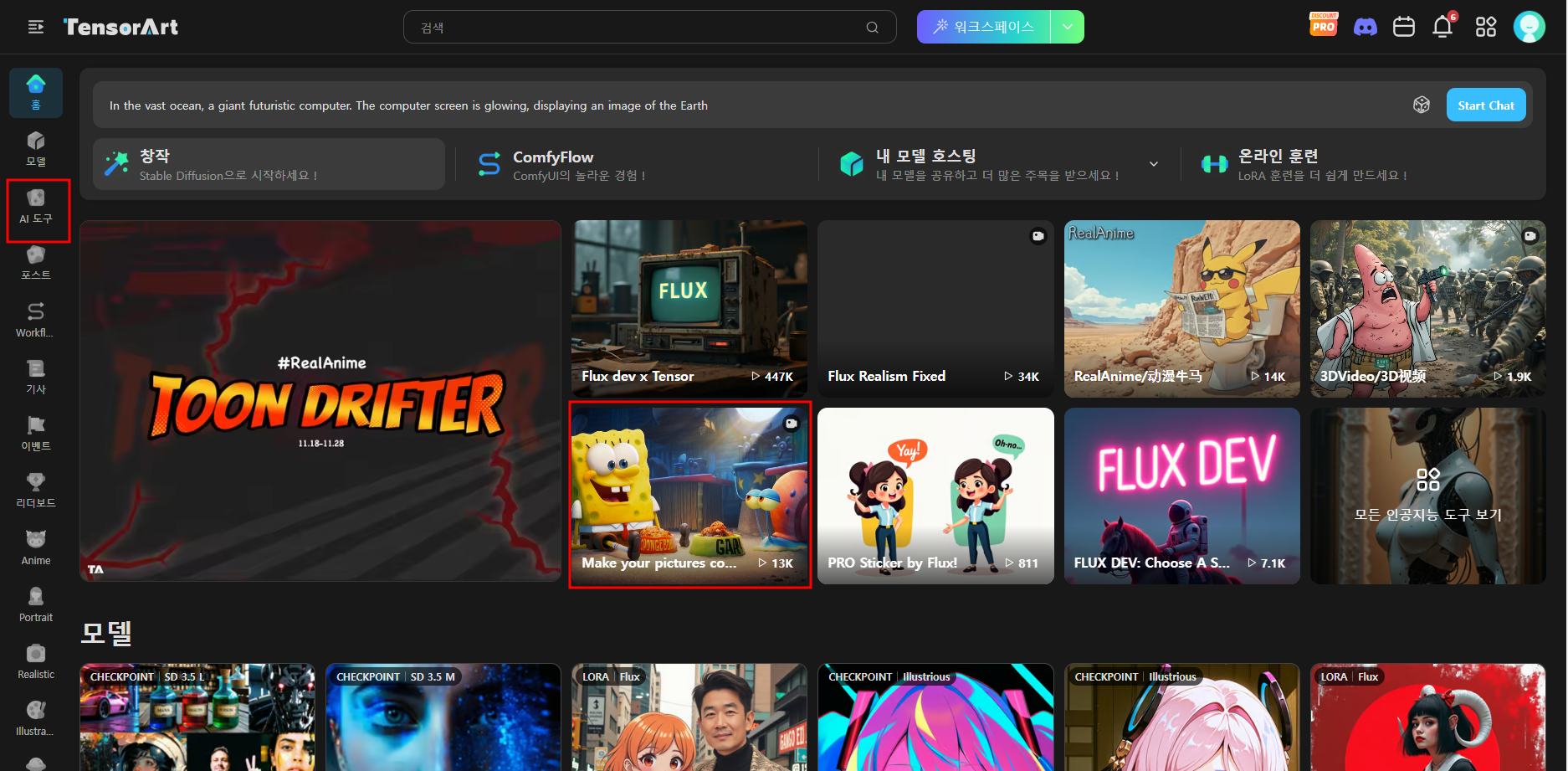Click the Start Chat button

pos(1486,105)
